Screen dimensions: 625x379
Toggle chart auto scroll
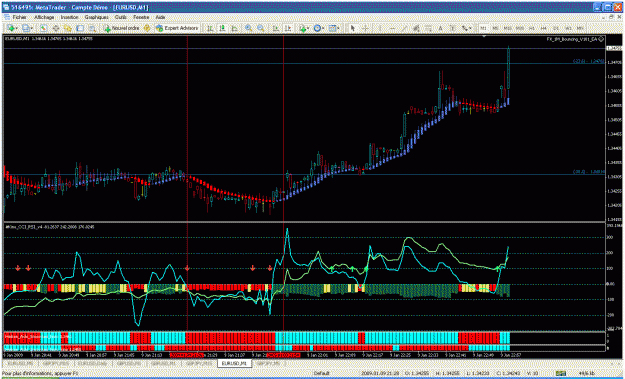(276, 28)
